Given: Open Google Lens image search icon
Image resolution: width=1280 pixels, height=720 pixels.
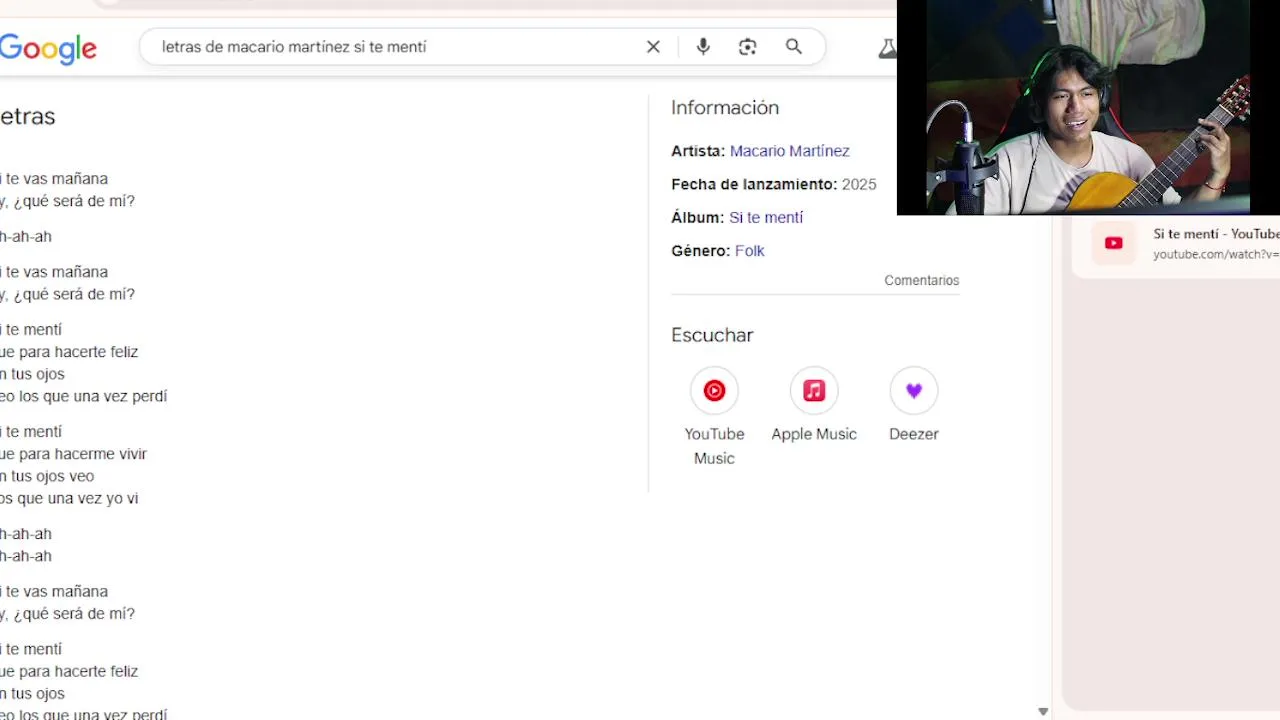Looking at the screenshot, I should click(748, 47).
